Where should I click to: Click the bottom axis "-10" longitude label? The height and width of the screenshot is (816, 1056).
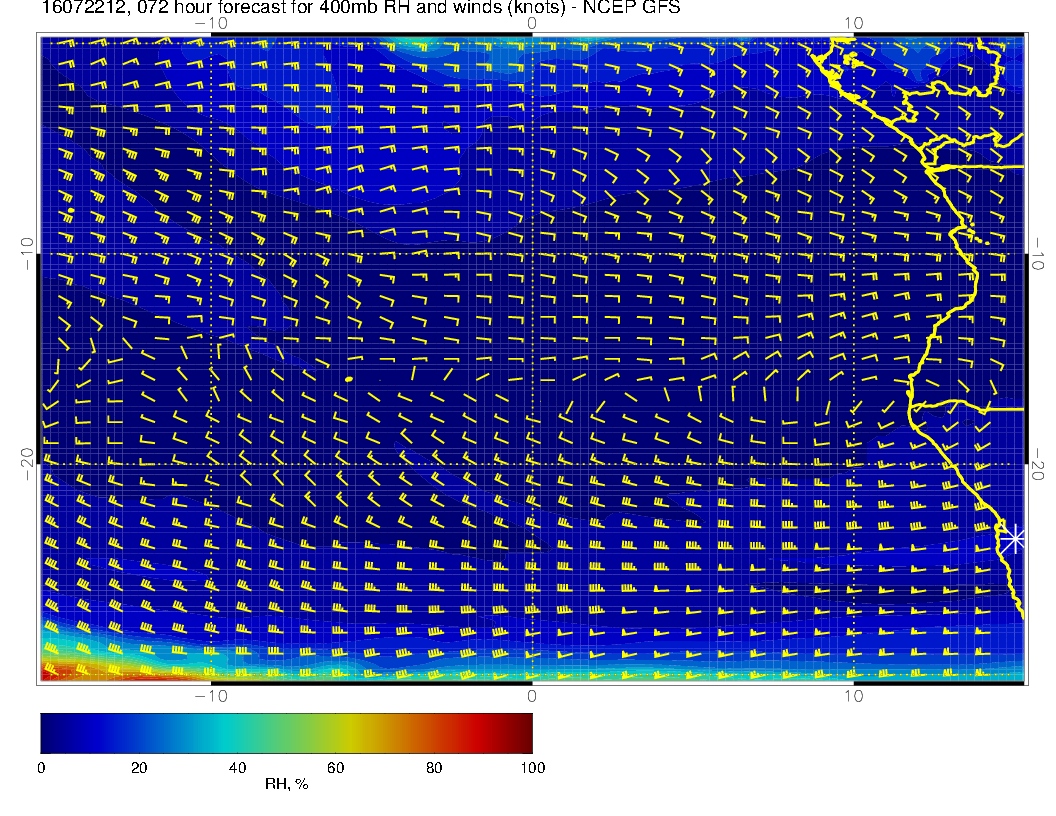[x=210, y=695]
